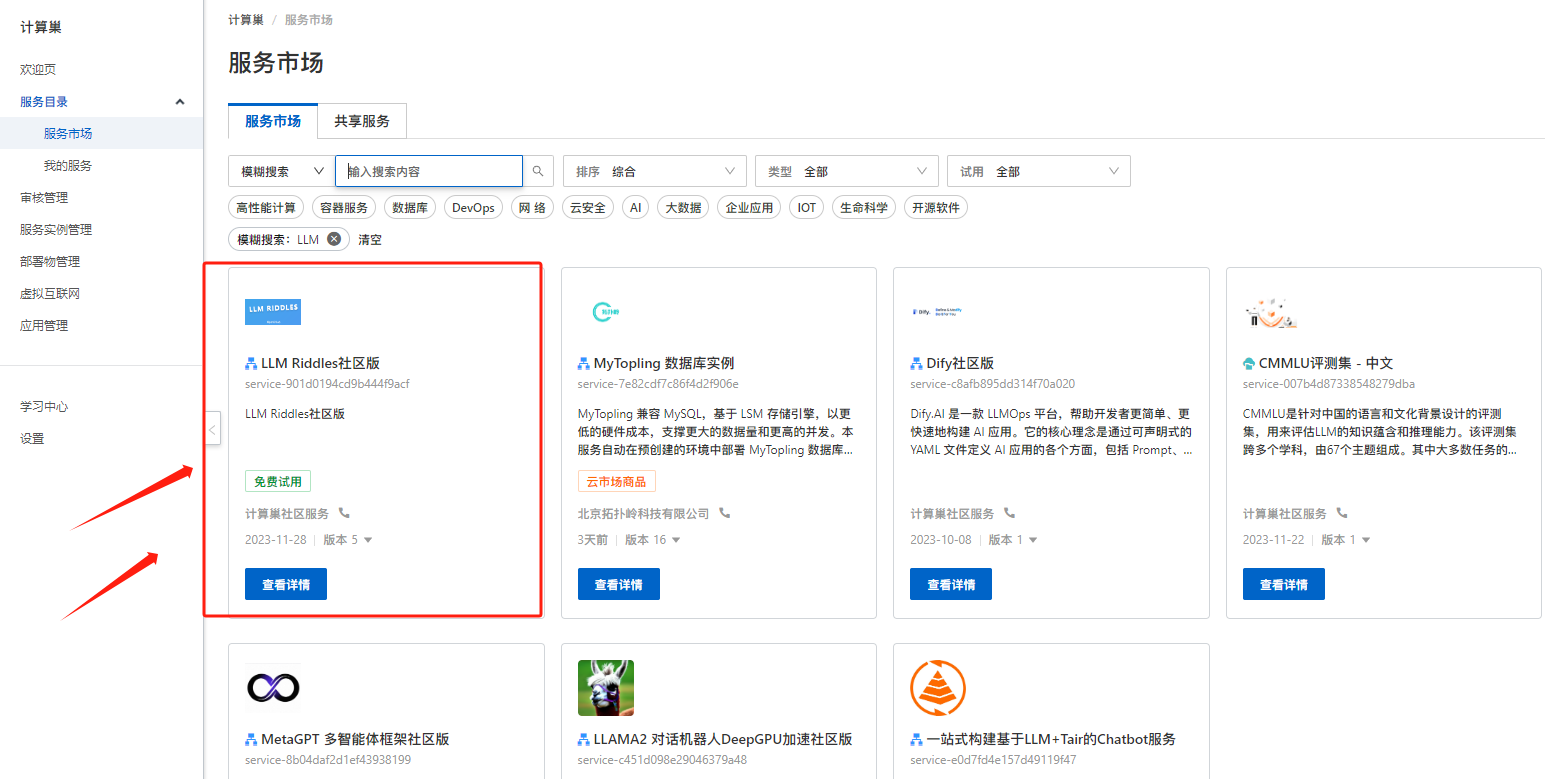Filter by 生命科学 category tag
Screen dimensions: 1545x779
click(x=864, y=208)
